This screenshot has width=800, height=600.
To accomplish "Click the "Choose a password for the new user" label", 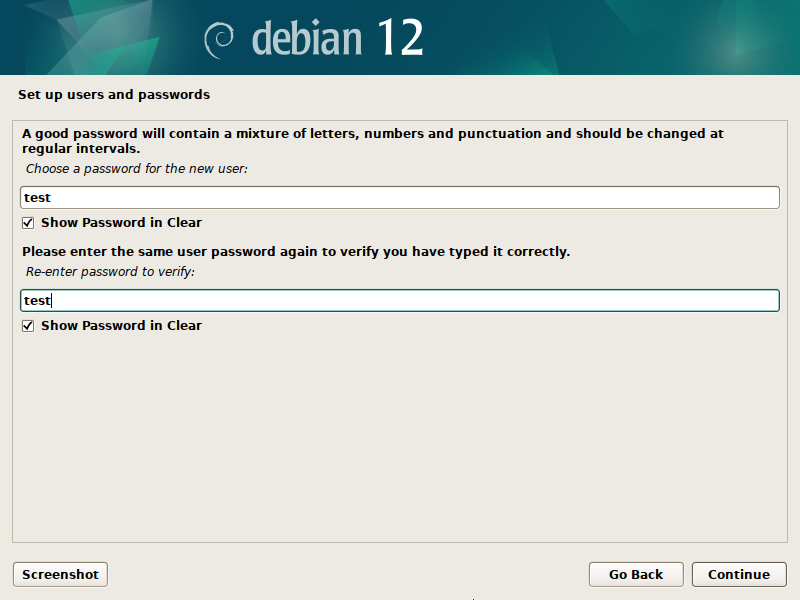I will click(137, 169).
